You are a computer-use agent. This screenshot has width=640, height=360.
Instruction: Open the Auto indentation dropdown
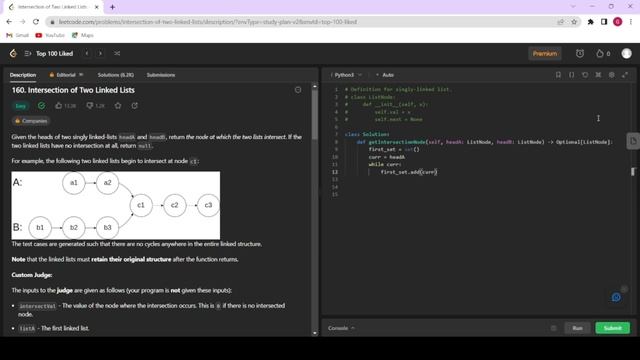tap(385, 75)
